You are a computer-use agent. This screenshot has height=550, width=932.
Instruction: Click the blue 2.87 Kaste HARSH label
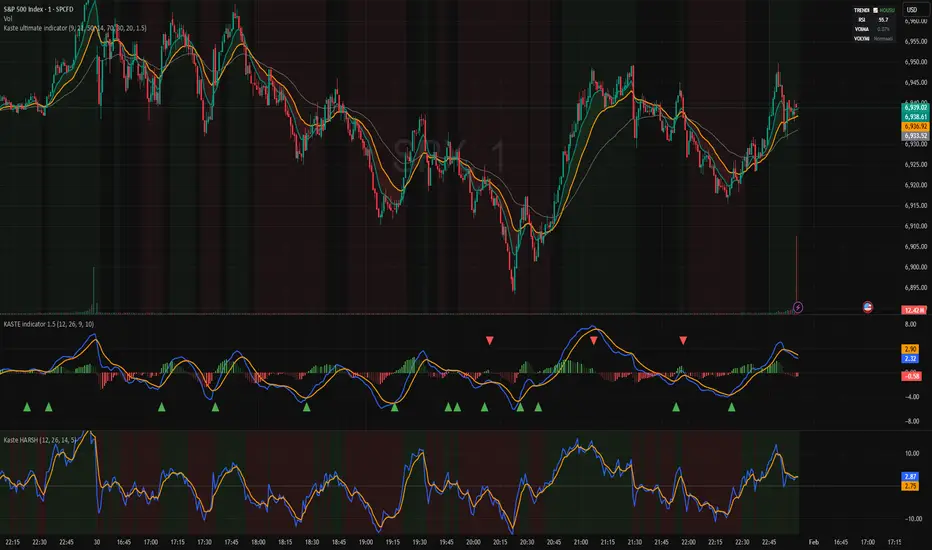pyautogui.click(x=911, y=476)
